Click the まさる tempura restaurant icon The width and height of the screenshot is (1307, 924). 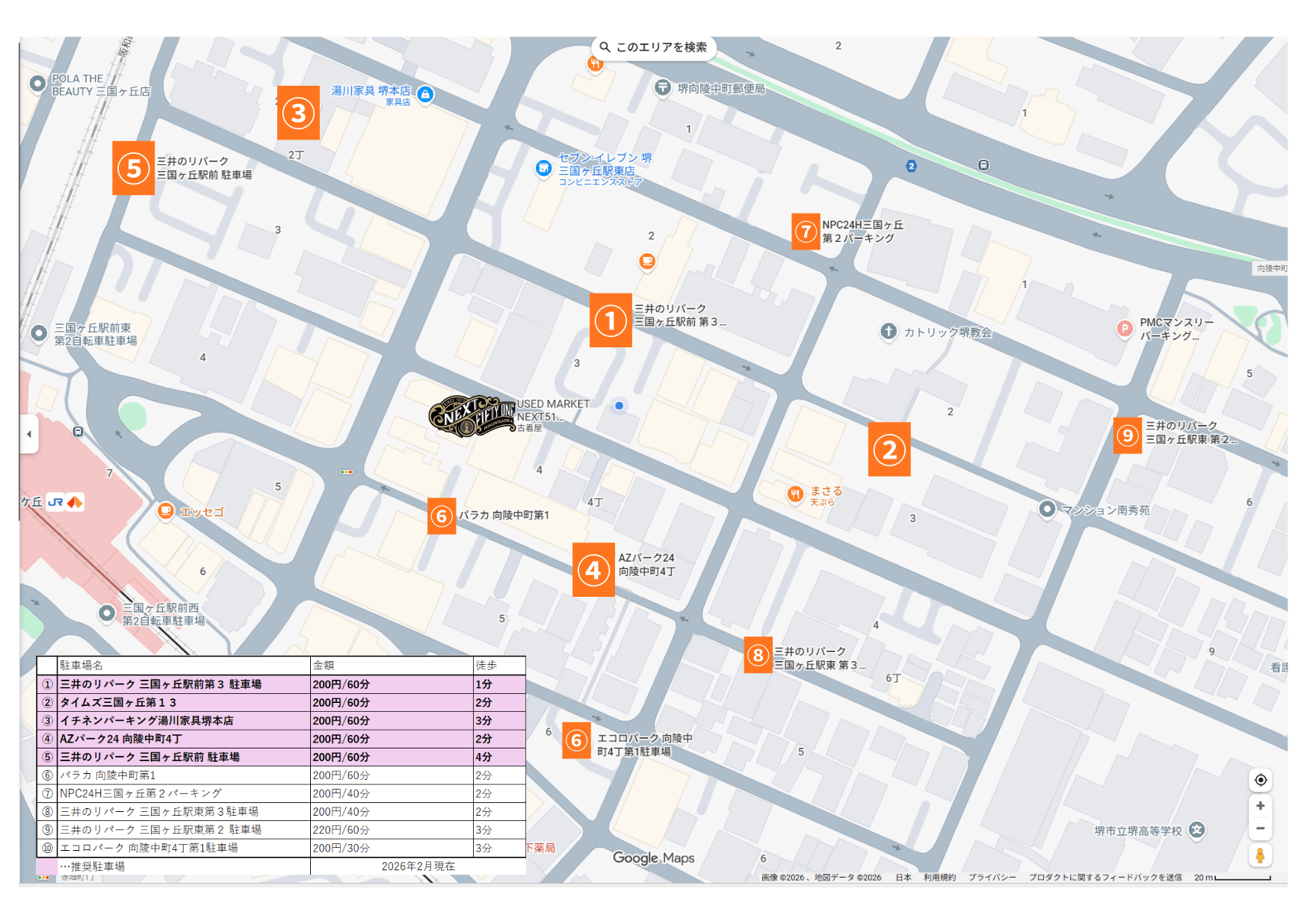point(795,494)
